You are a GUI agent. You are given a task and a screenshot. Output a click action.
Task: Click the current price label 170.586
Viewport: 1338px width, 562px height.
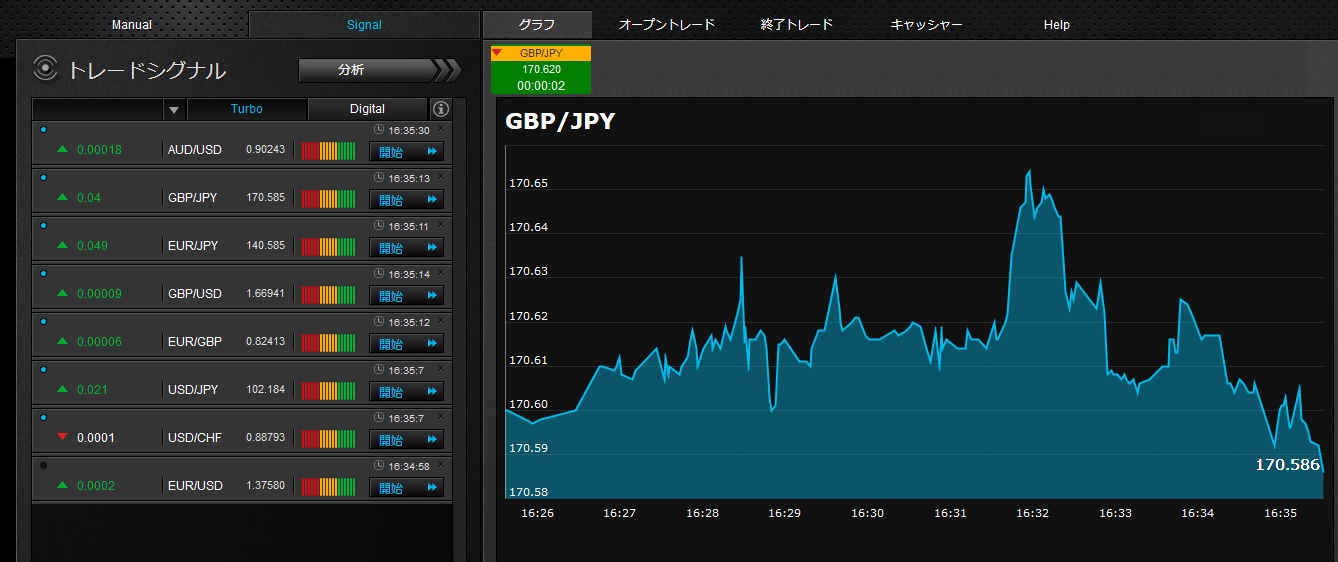(1288, 465)
